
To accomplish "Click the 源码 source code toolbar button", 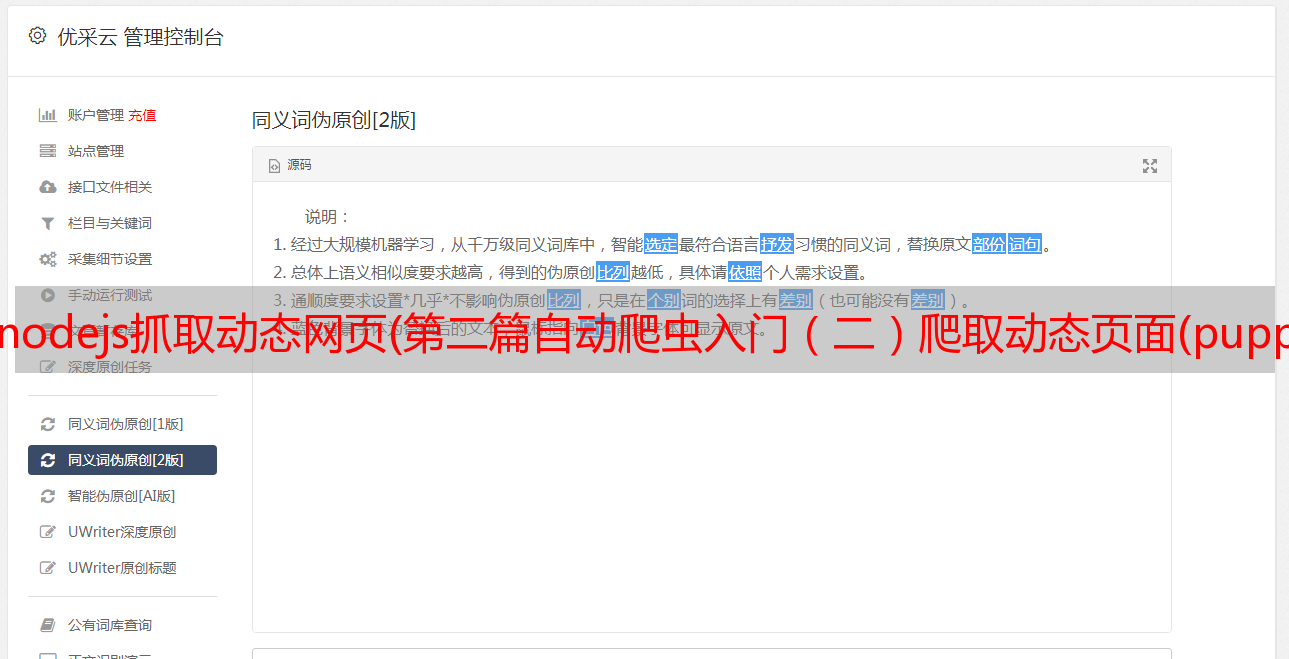I will 290,165.
